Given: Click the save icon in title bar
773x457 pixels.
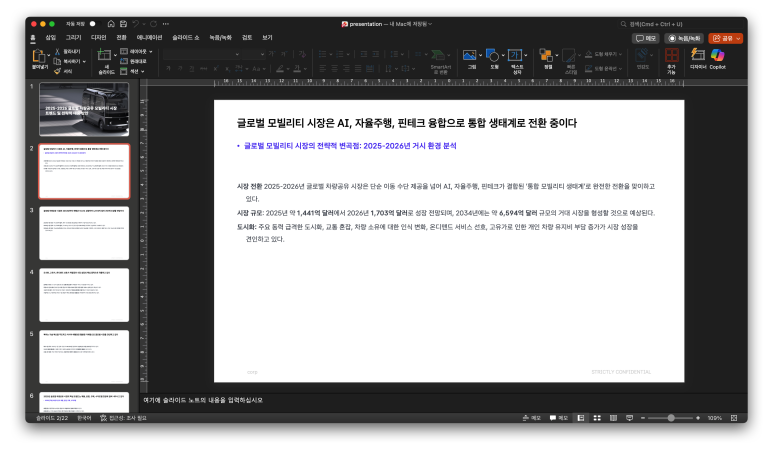Looking at the screenshot, I should (x=123, y=23).
